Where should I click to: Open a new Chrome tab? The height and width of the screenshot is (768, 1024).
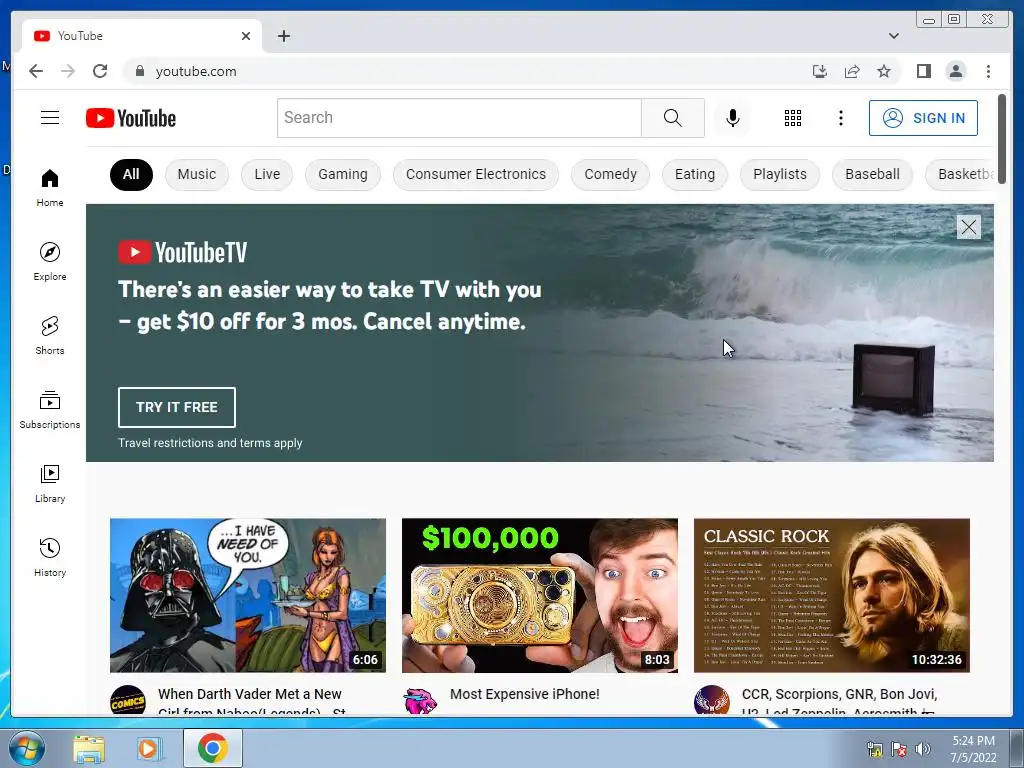283,36
